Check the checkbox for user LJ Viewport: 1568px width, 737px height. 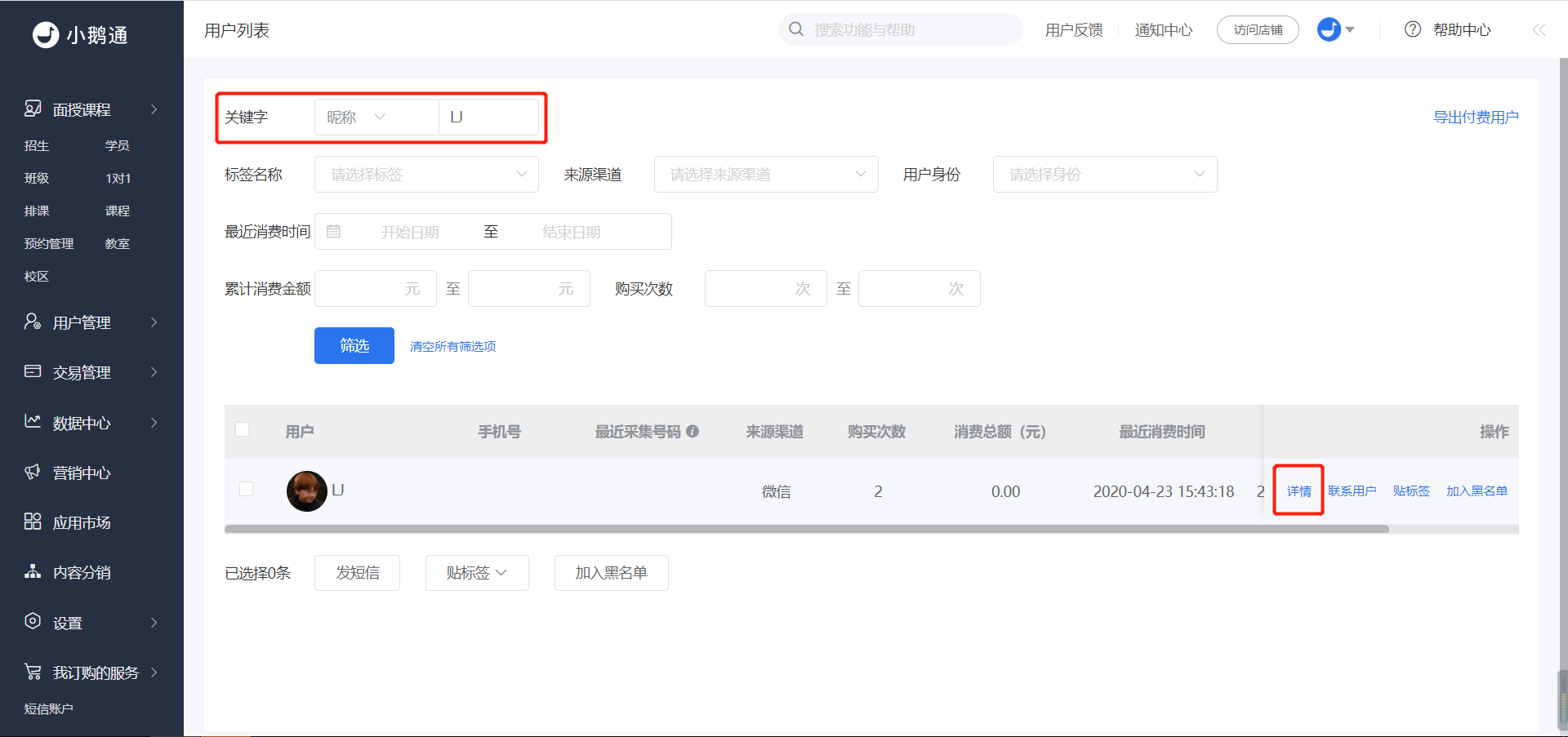pyautogui.click(x=246, y=489)
